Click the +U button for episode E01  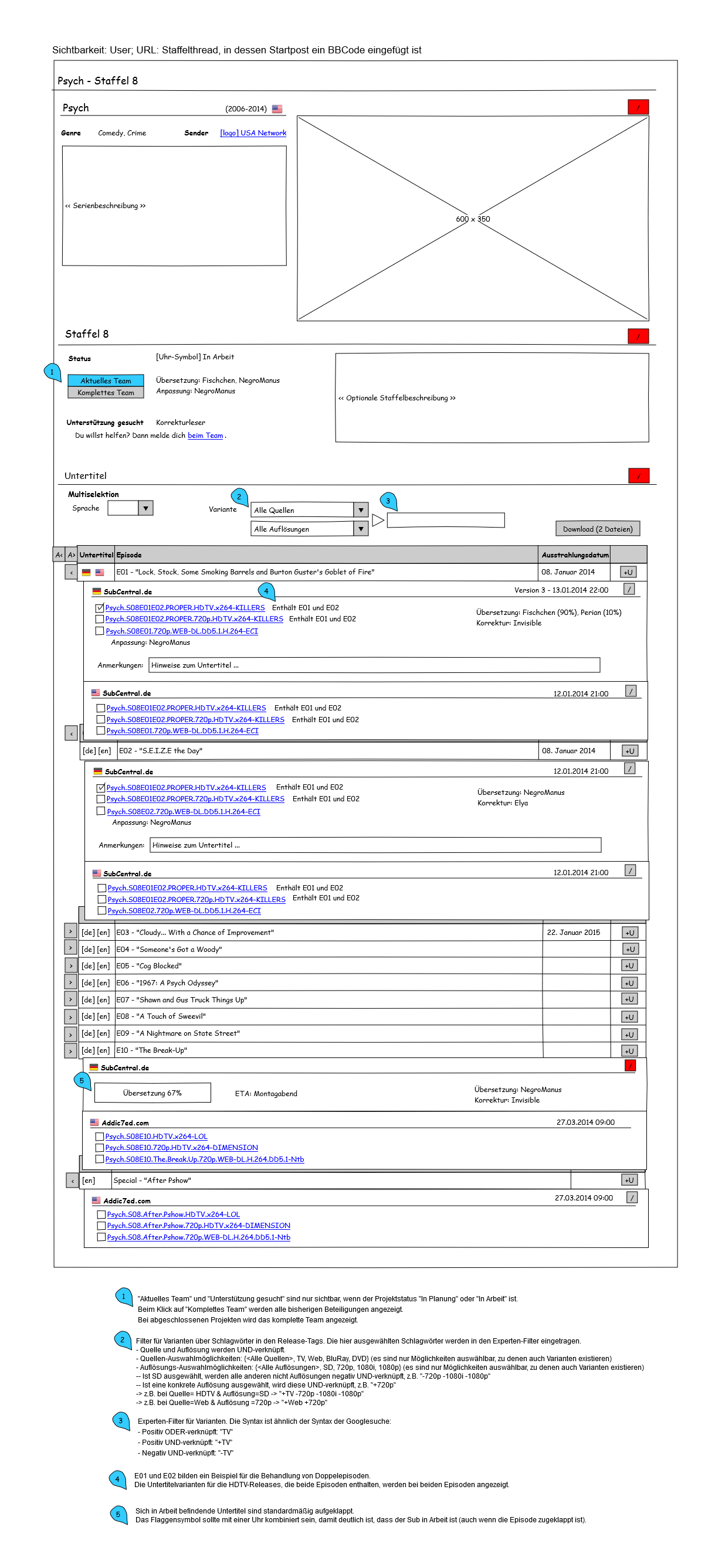(629, 572)
